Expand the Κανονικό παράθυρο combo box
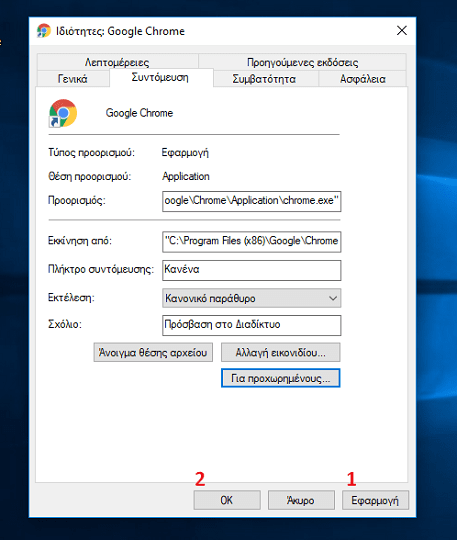 [251, 298]
